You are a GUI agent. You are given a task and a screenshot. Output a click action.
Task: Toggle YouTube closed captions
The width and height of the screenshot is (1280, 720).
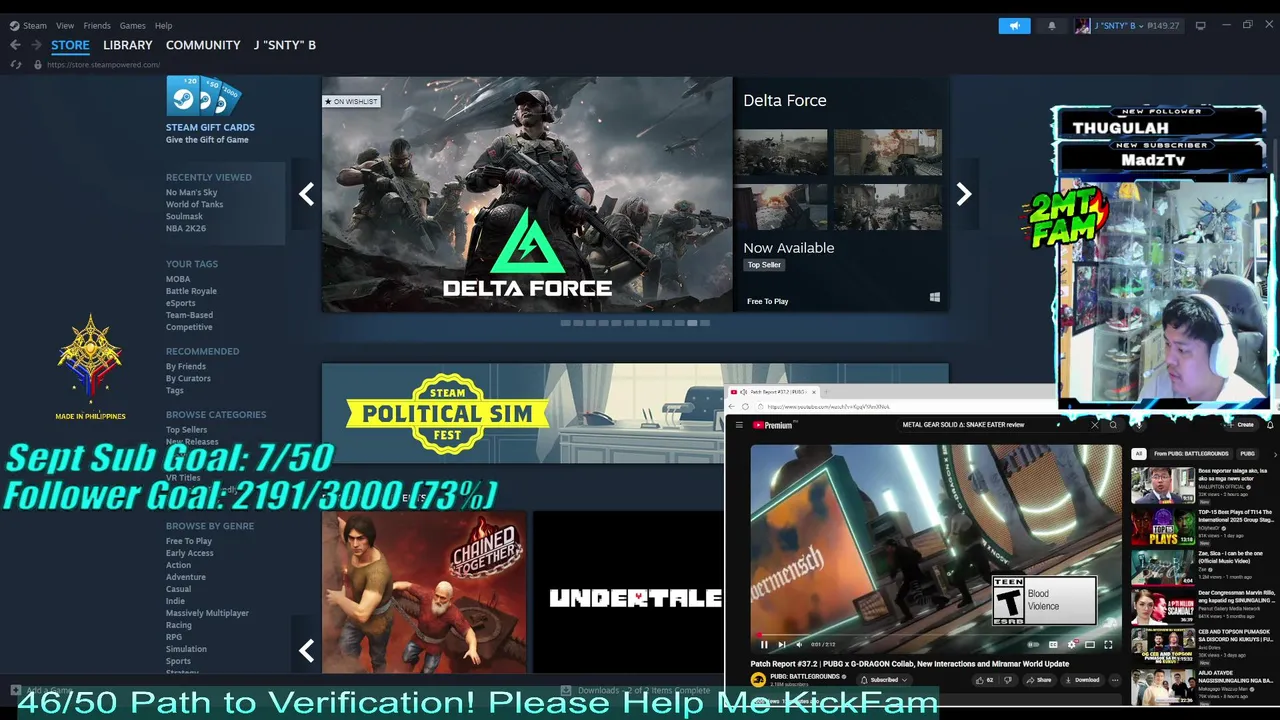tap(1053, 645)
